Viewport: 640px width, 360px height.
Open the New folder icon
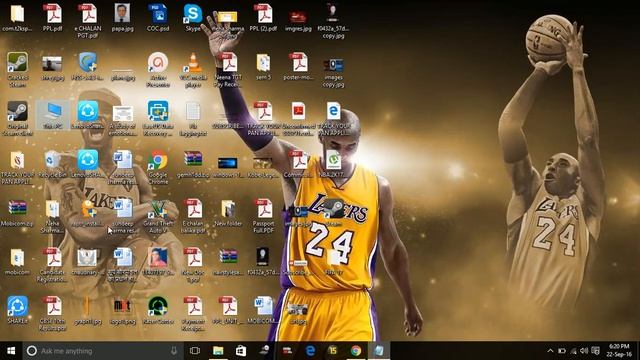click(228, 213)
